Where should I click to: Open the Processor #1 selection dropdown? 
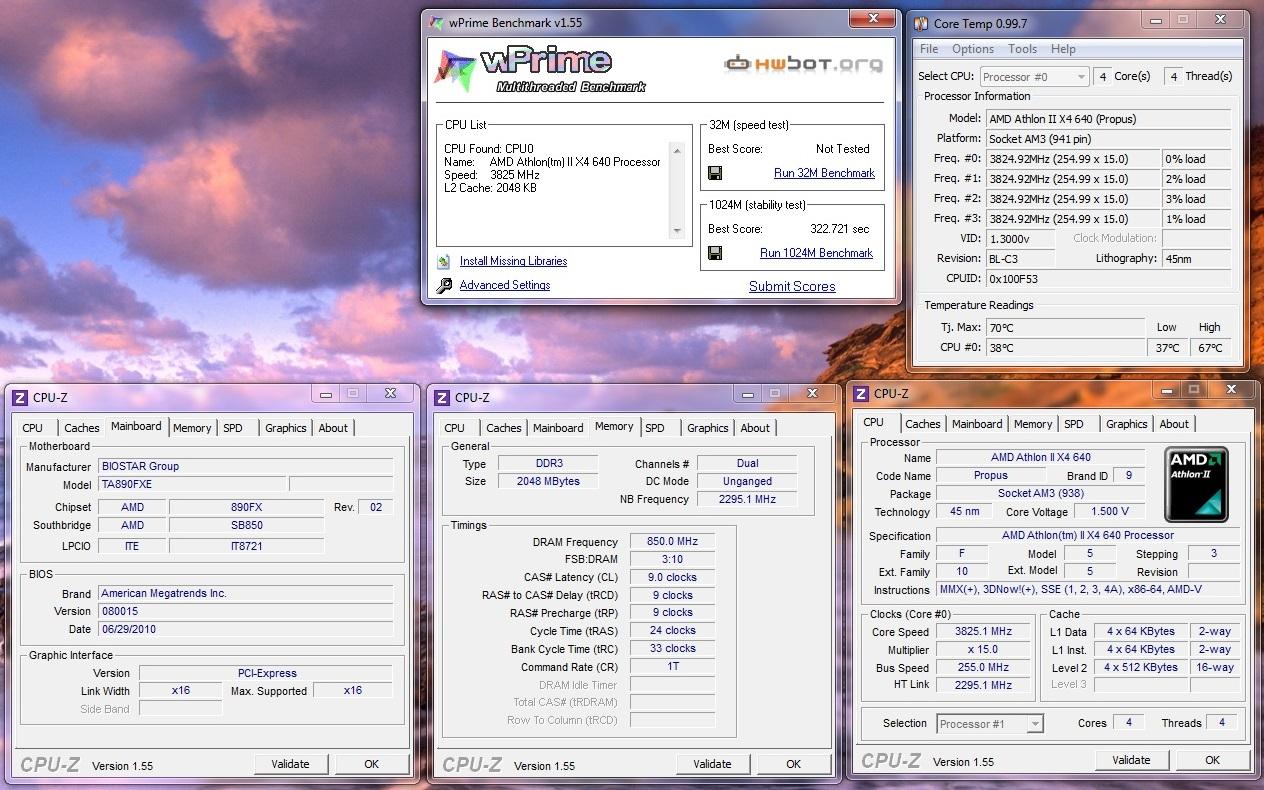(x=990, y=723)
